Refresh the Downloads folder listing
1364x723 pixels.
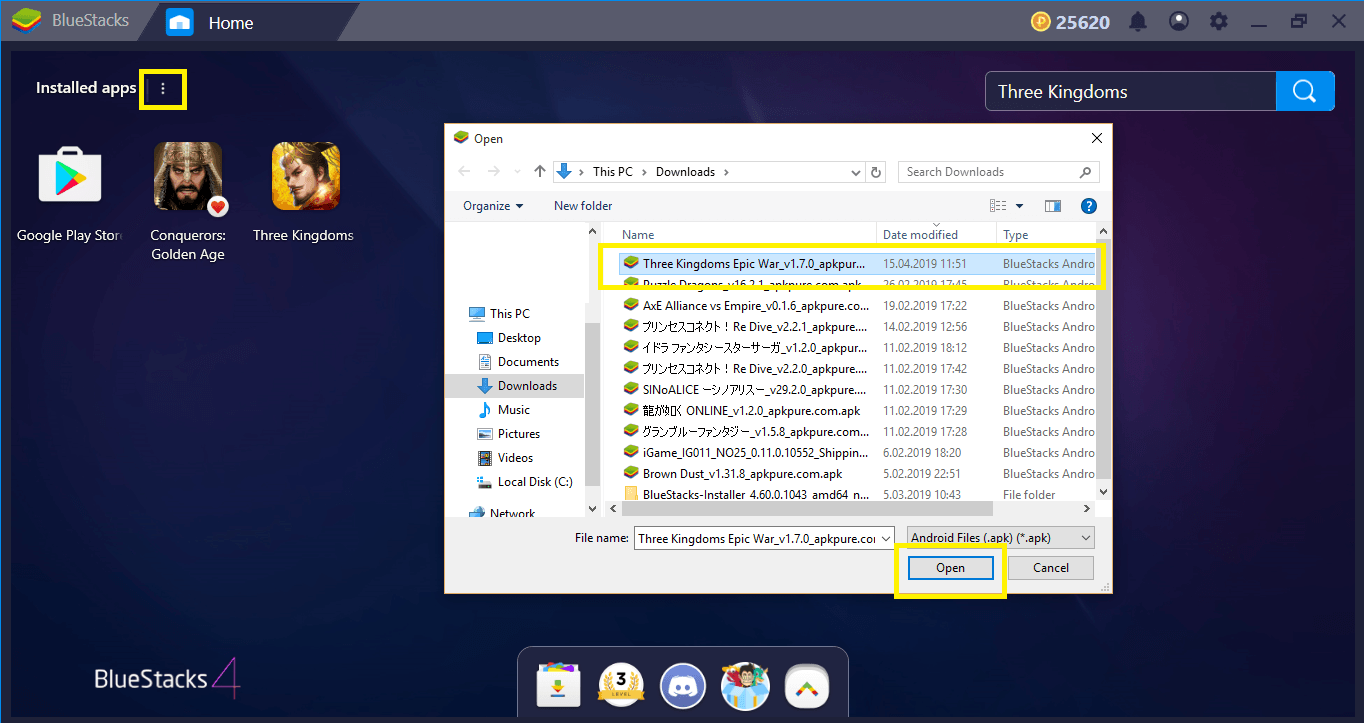[x=877, y=172]
